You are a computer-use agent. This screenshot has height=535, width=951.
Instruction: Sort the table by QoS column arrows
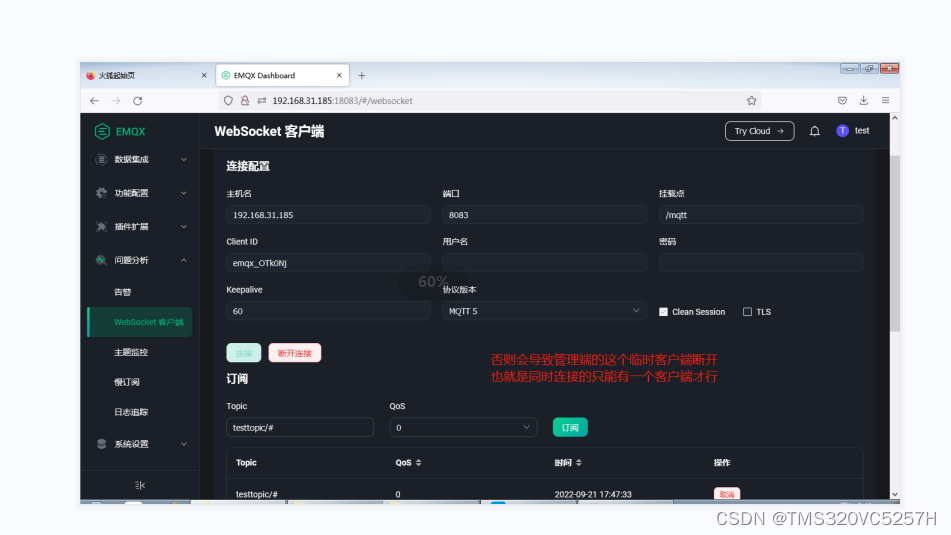[418, 463]
